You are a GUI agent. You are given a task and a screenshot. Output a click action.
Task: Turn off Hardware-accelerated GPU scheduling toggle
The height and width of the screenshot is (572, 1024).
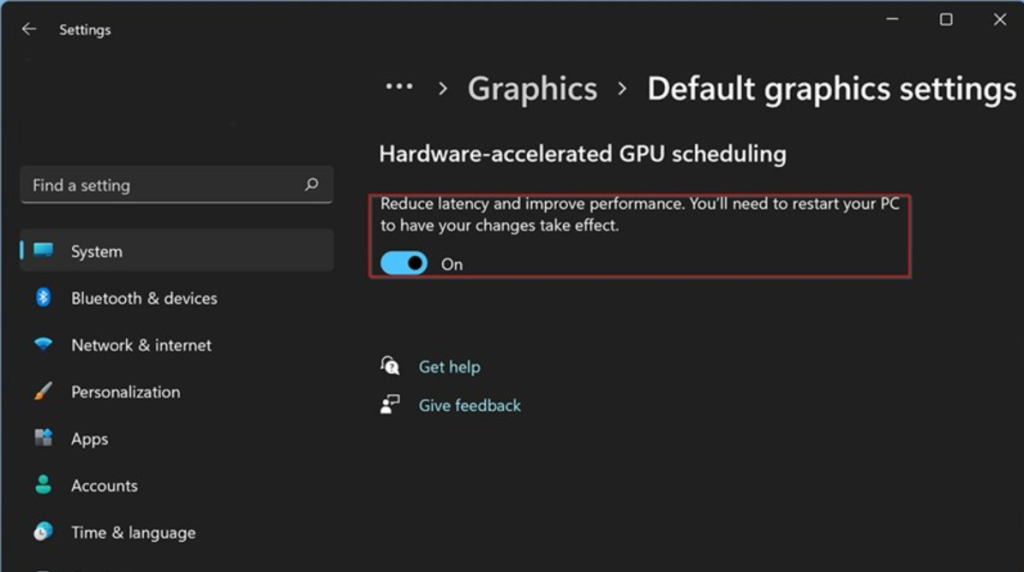pyautogui.click(x=404, y=264)
